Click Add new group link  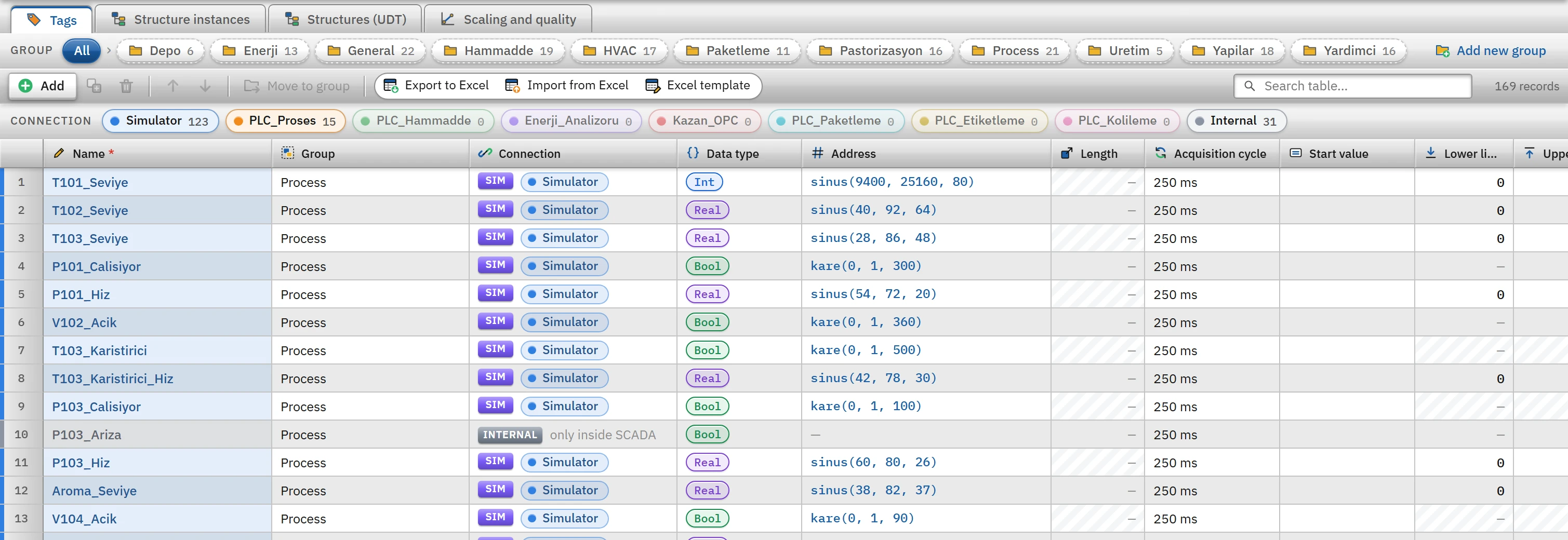[1490, 50]
